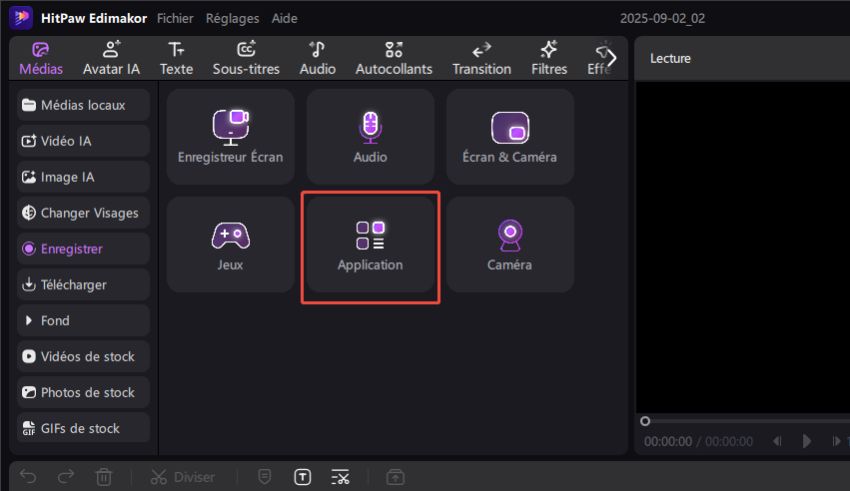Viewport: 850px width, 491px height.
Task: Open the Autocollants tab
Action: click(x=394, y=59)
